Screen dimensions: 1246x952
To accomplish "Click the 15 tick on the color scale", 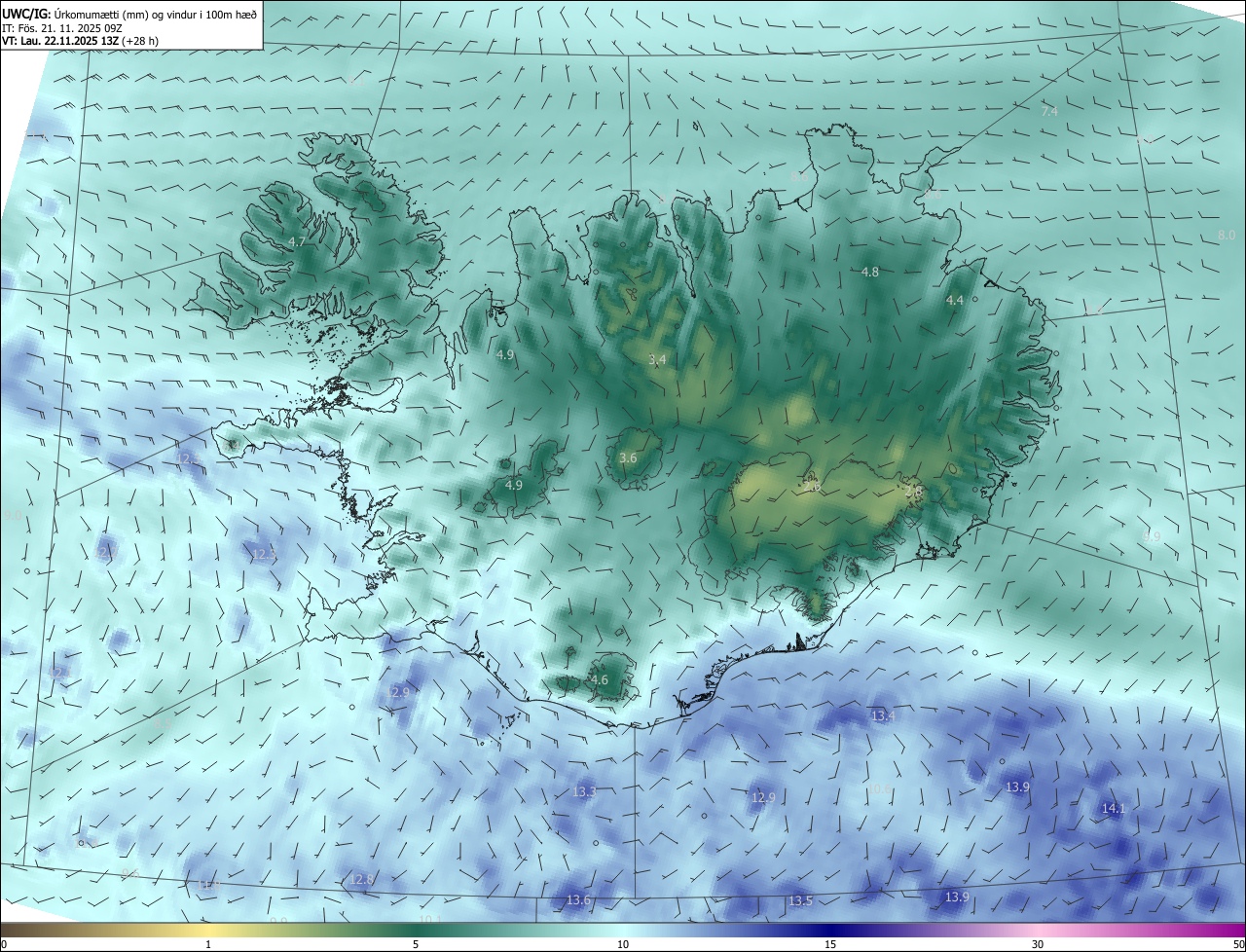I will point(830,945).
